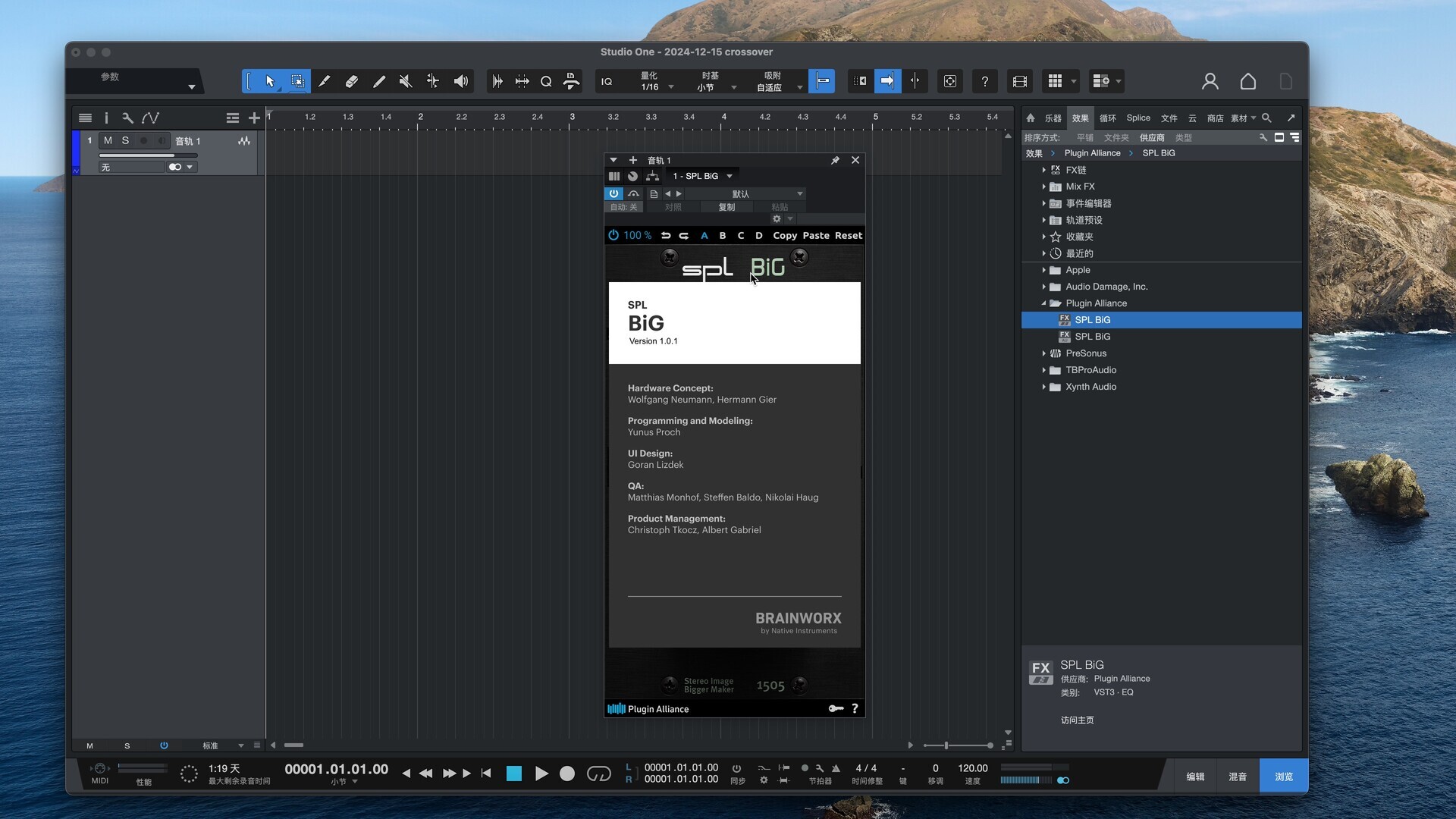Open the video player icon

(1020, 81)
